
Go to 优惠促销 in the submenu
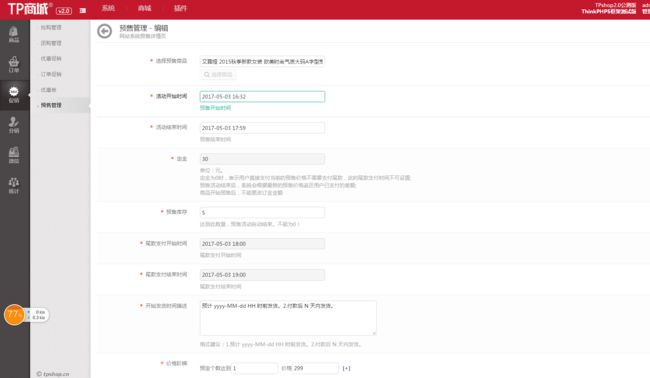[x=51, y=58]
